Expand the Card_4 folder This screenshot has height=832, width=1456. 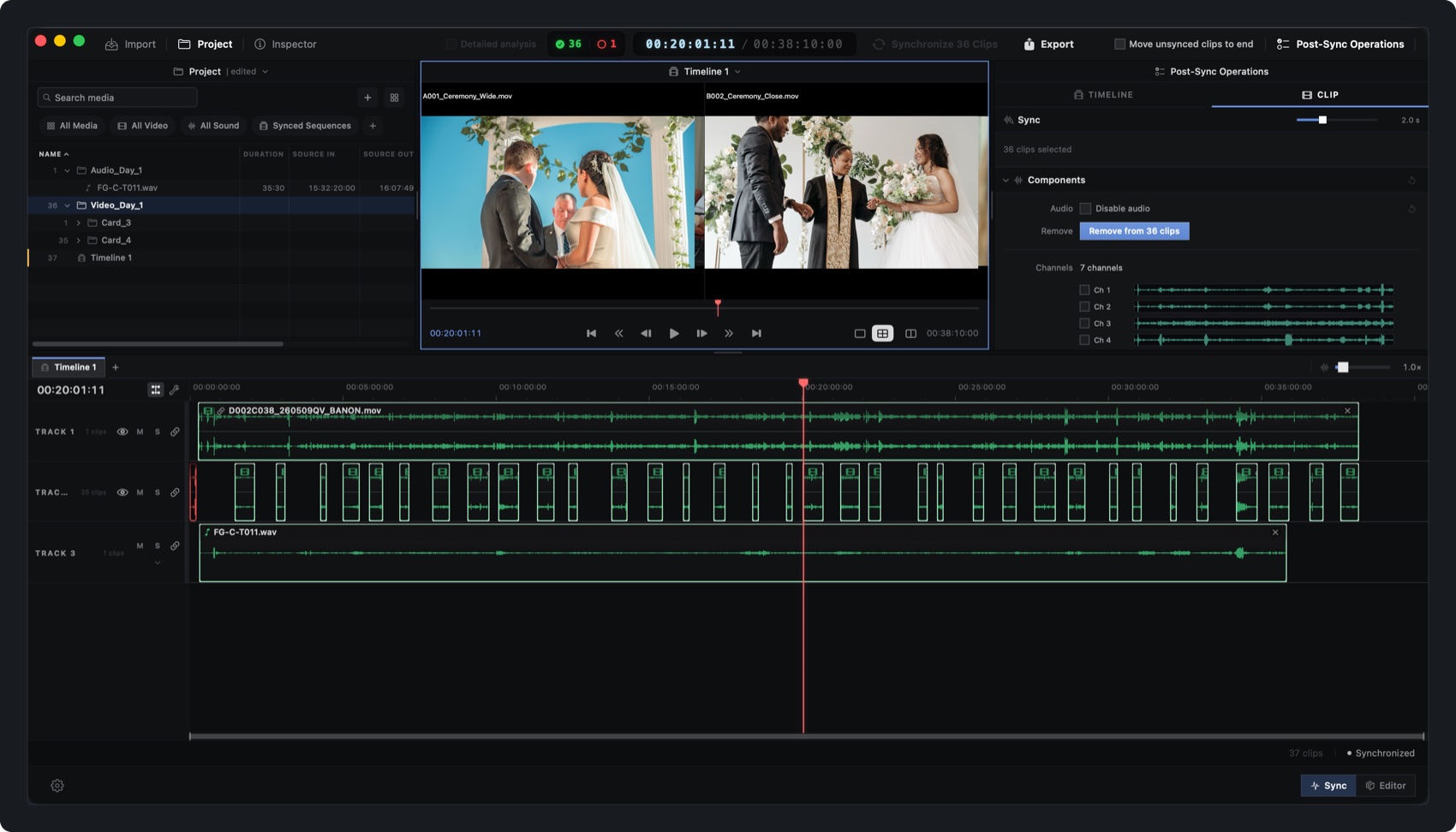[78, 241]
